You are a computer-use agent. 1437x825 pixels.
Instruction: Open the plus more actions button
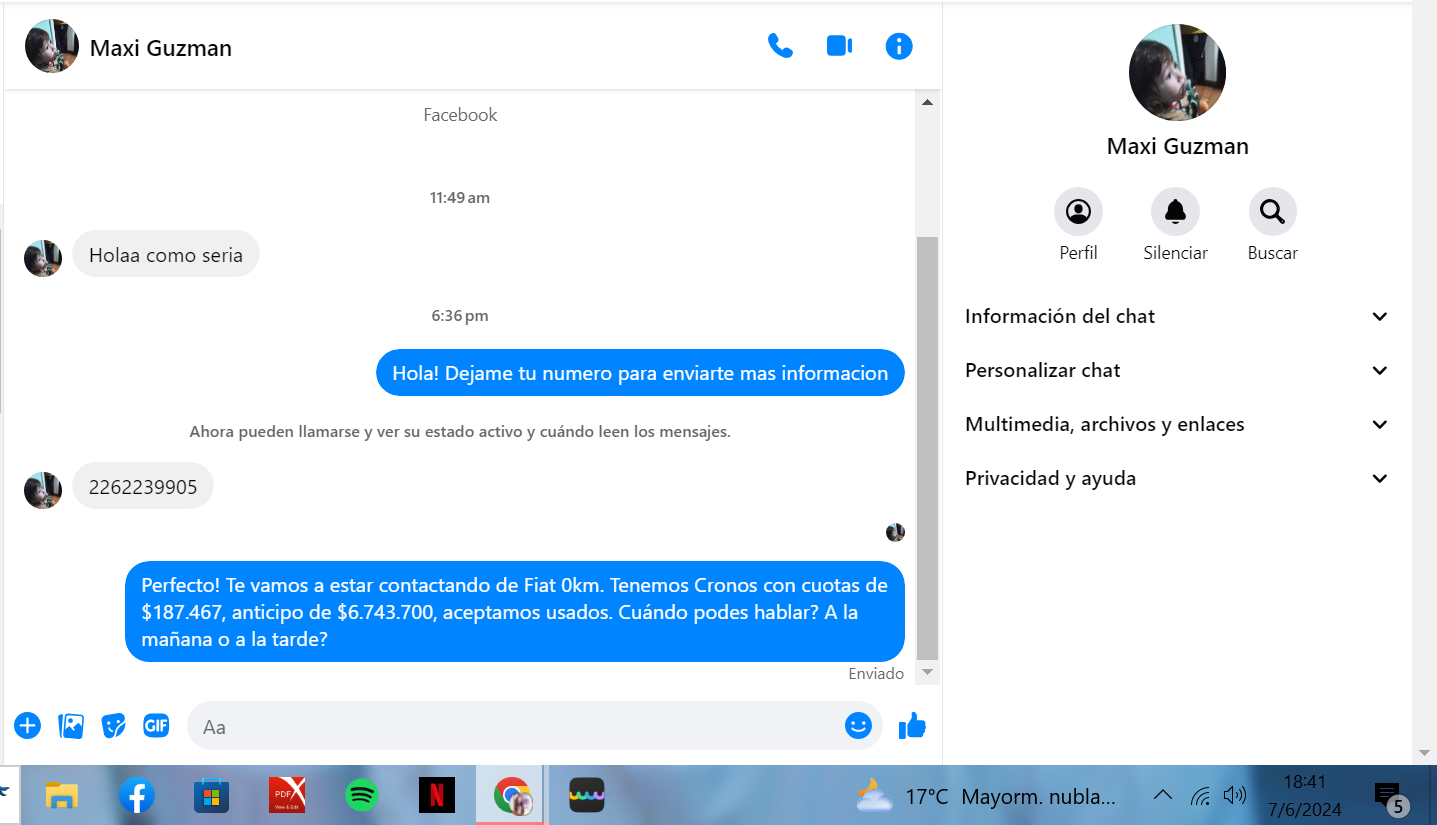pos(28,726)
